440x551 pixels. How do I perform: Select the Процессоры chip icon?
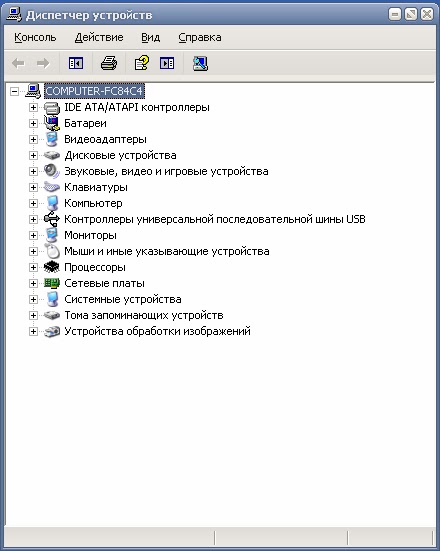coord(52,267)
